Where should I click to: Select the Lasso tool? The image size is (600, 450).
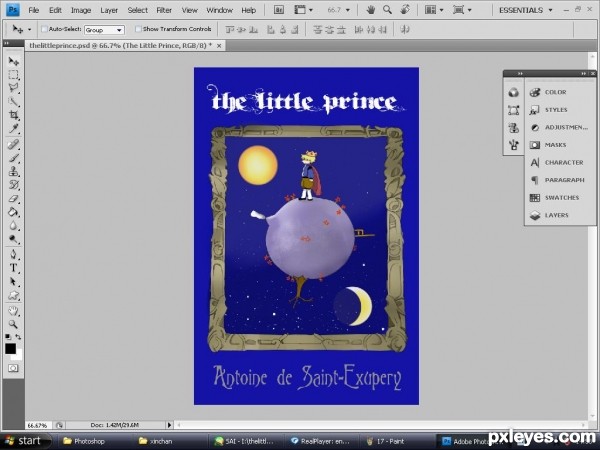pos(13,88)
